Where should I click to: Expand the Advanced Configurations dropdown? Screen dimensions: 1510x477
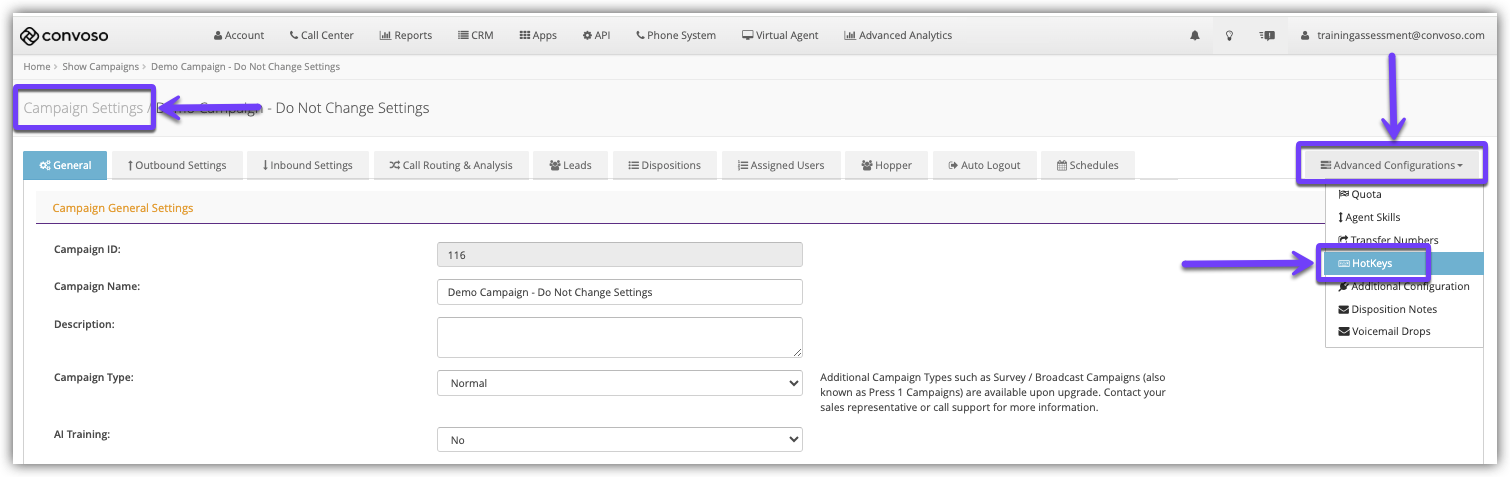coord(1391,165)
